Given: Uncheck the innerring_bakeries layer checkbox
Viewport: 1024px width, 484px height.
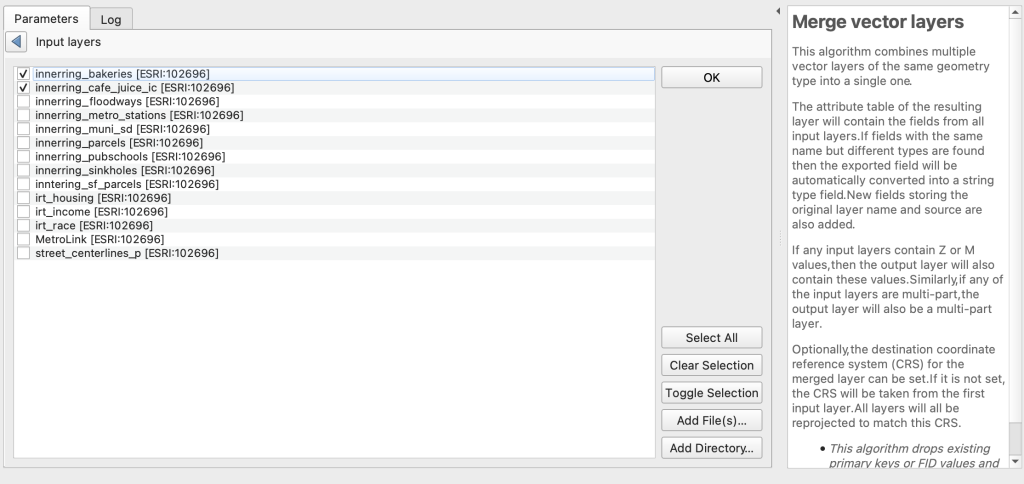Looking at the screenshot, I should (x=23, y=74).
